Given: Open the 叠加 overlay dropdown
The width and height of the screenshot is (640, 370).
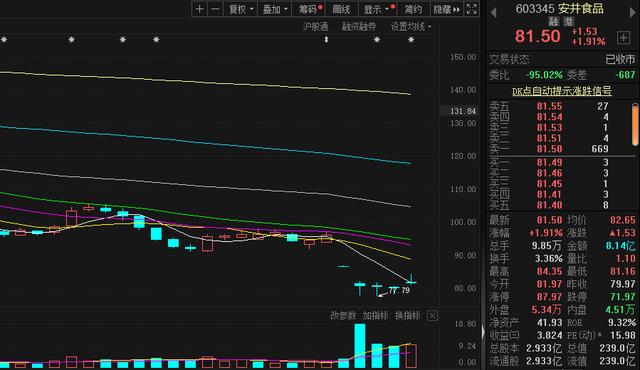Looking at the screenshot, I should 275,9.
